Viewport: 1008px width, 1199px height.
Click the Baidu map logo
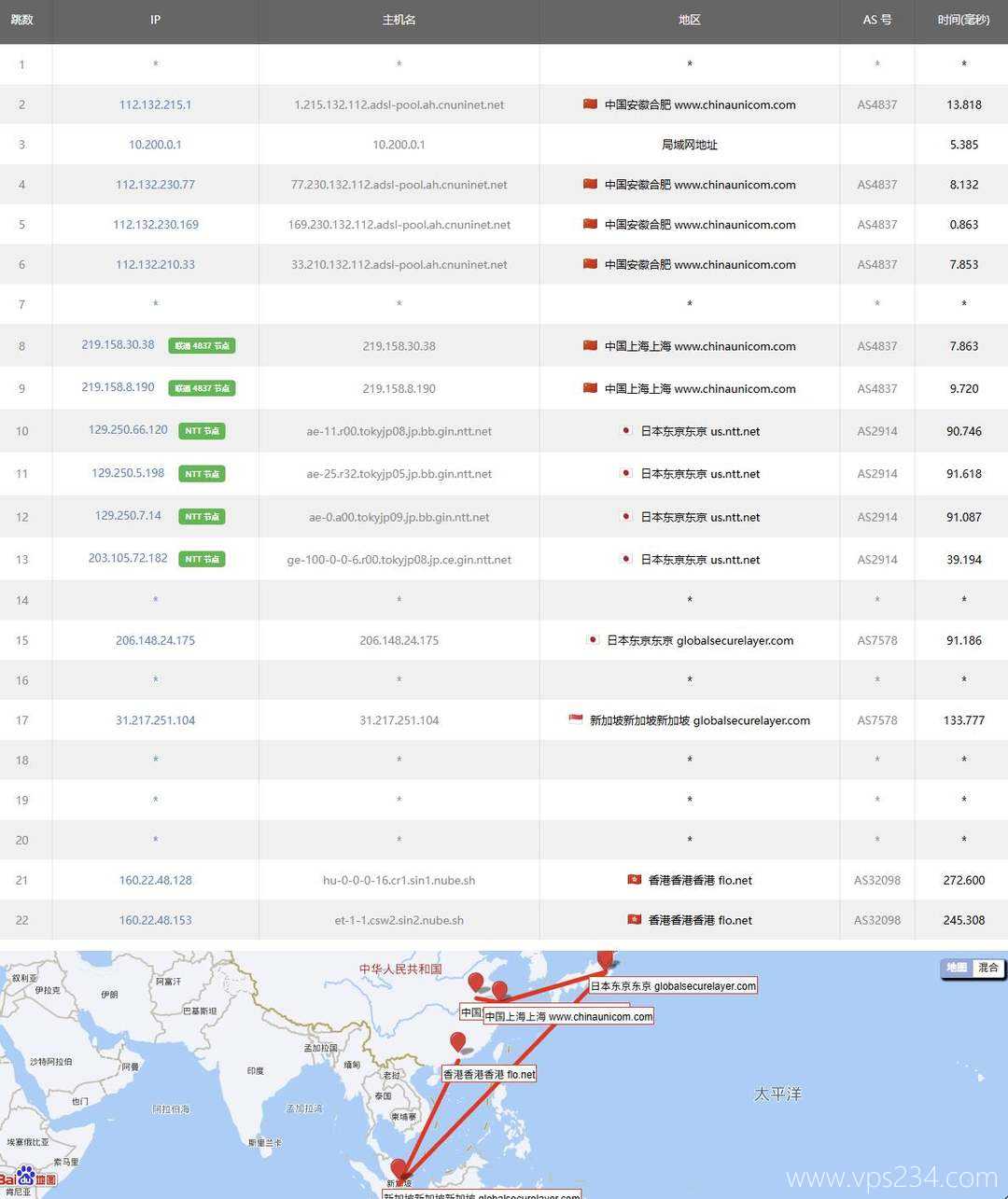(x=28, y=1178)
